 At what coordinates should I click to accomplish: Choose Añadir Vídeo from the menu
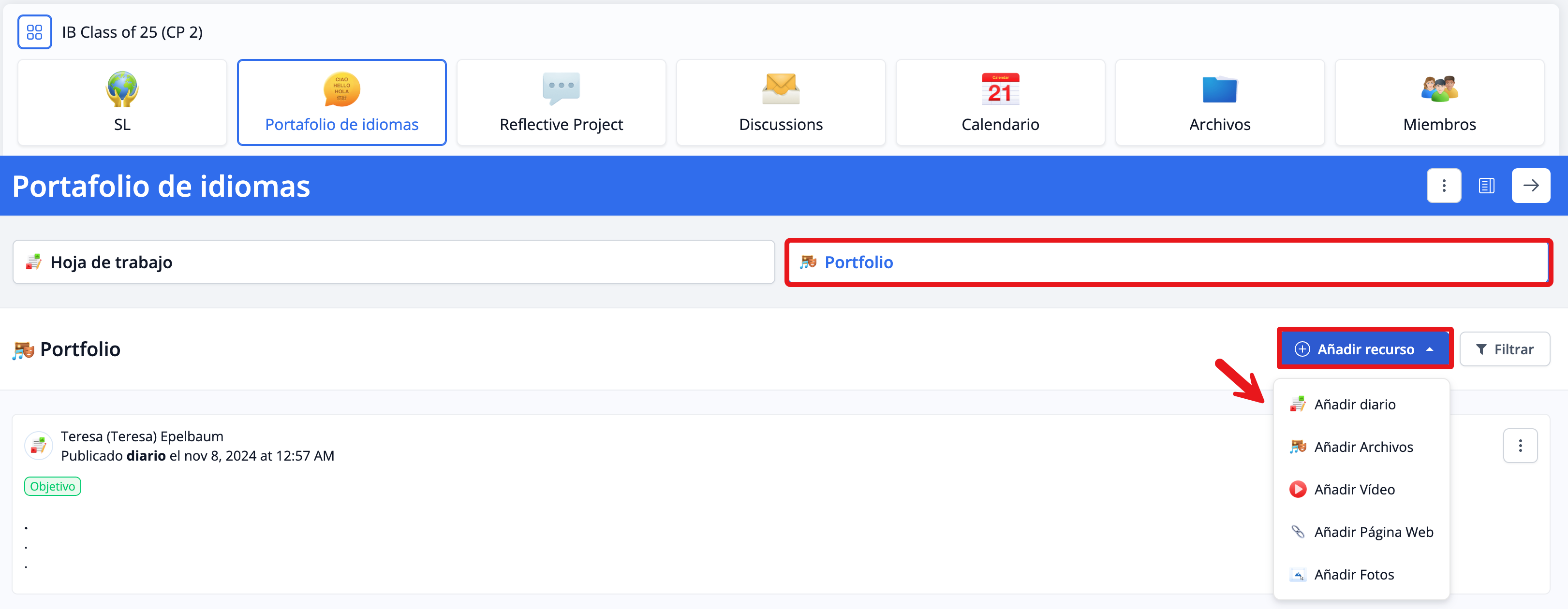(1354, 490)
